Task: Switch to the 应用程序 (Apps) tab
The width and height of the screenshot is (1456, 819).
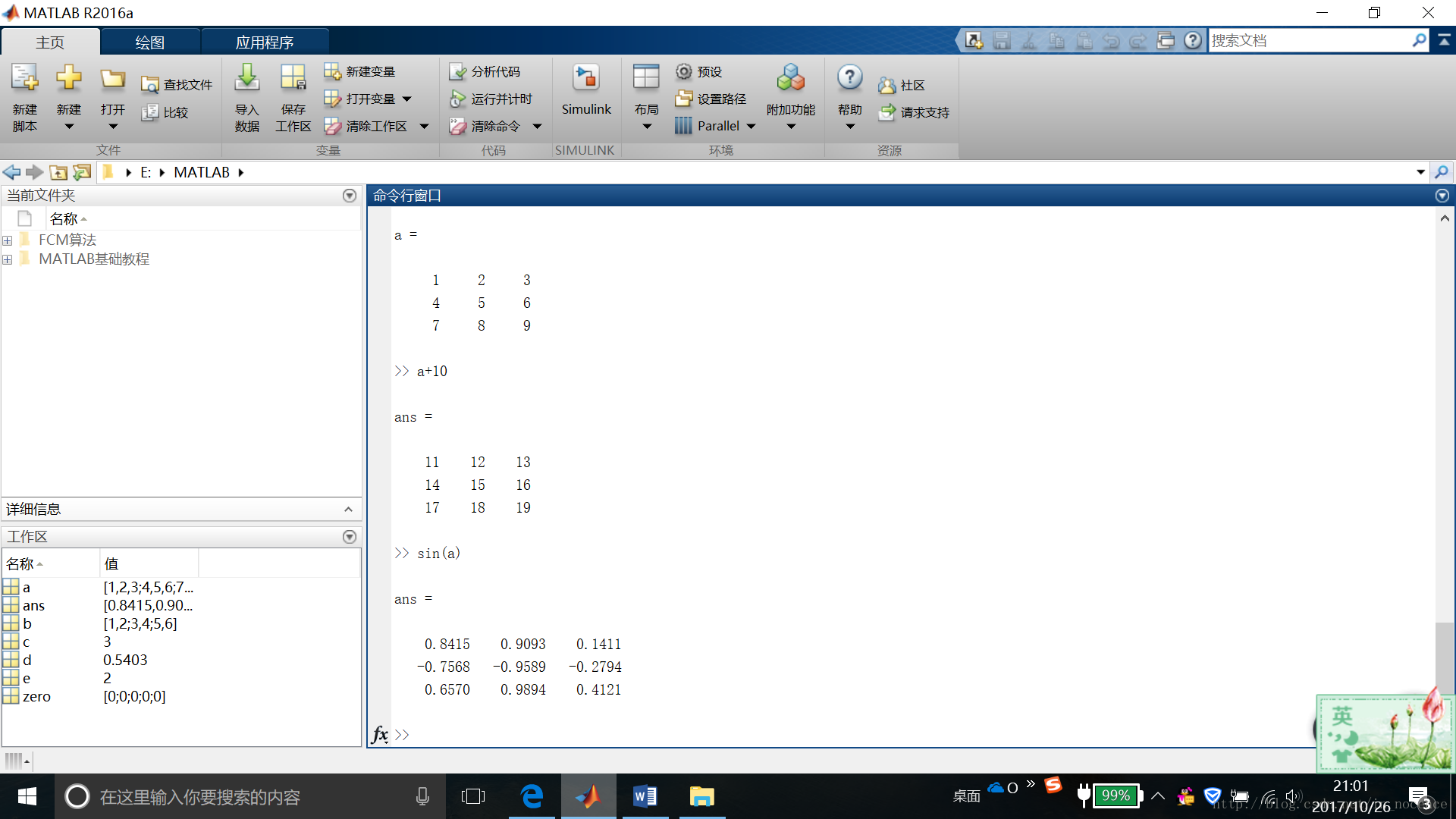Action: 264,42
